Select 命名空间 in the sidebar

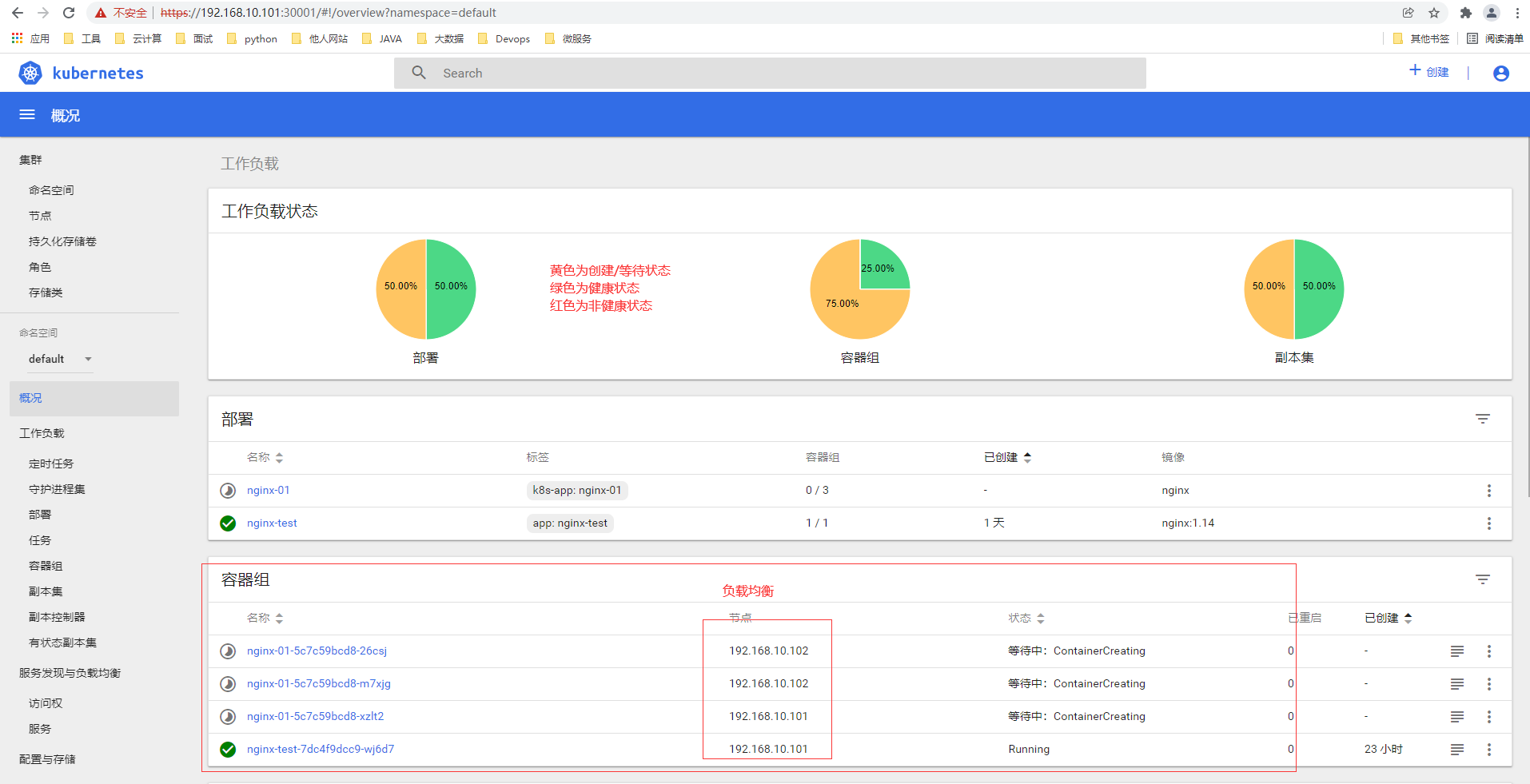[x=51, y=190]
